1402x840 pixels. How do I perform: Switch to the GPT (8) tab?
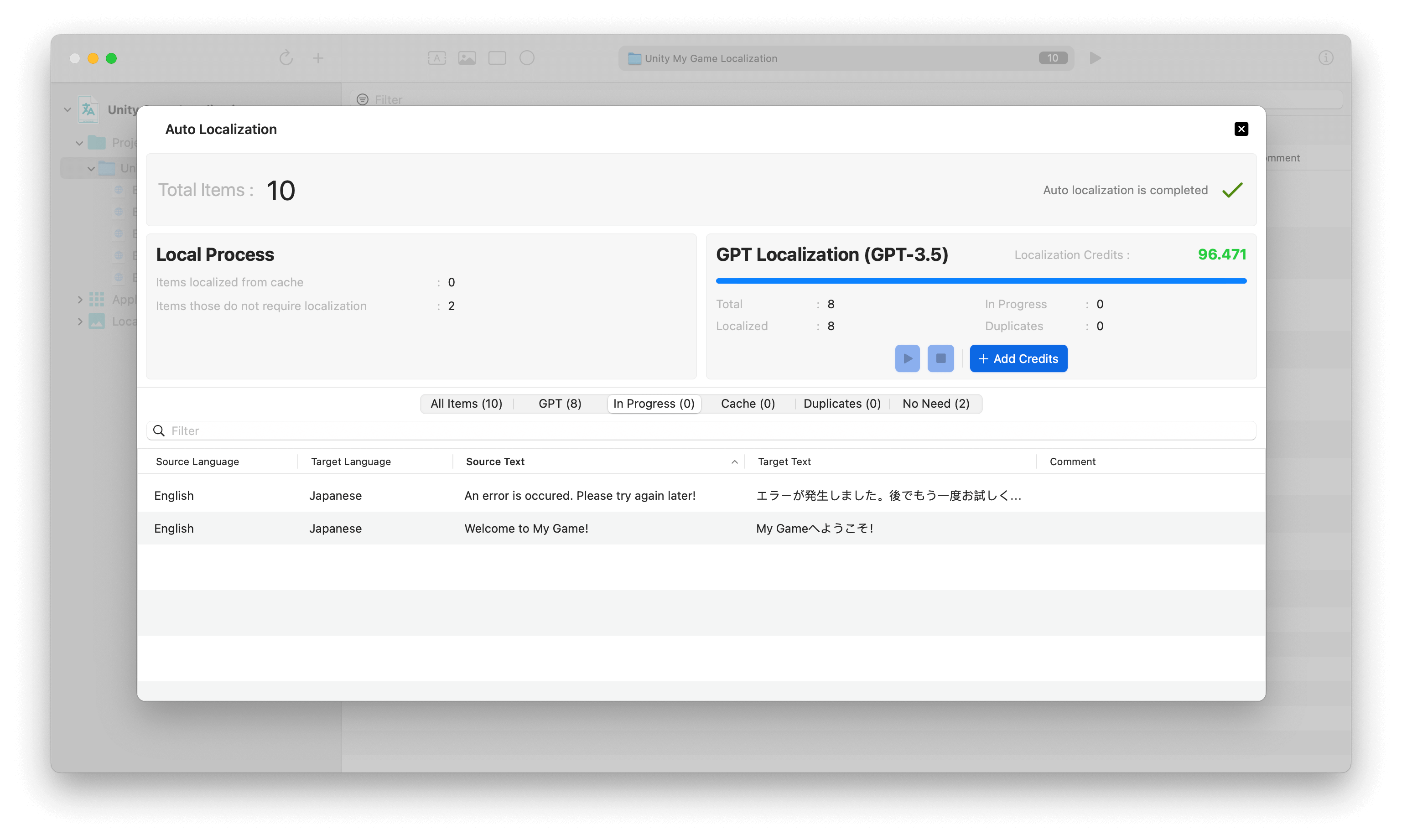pos(560,404)
